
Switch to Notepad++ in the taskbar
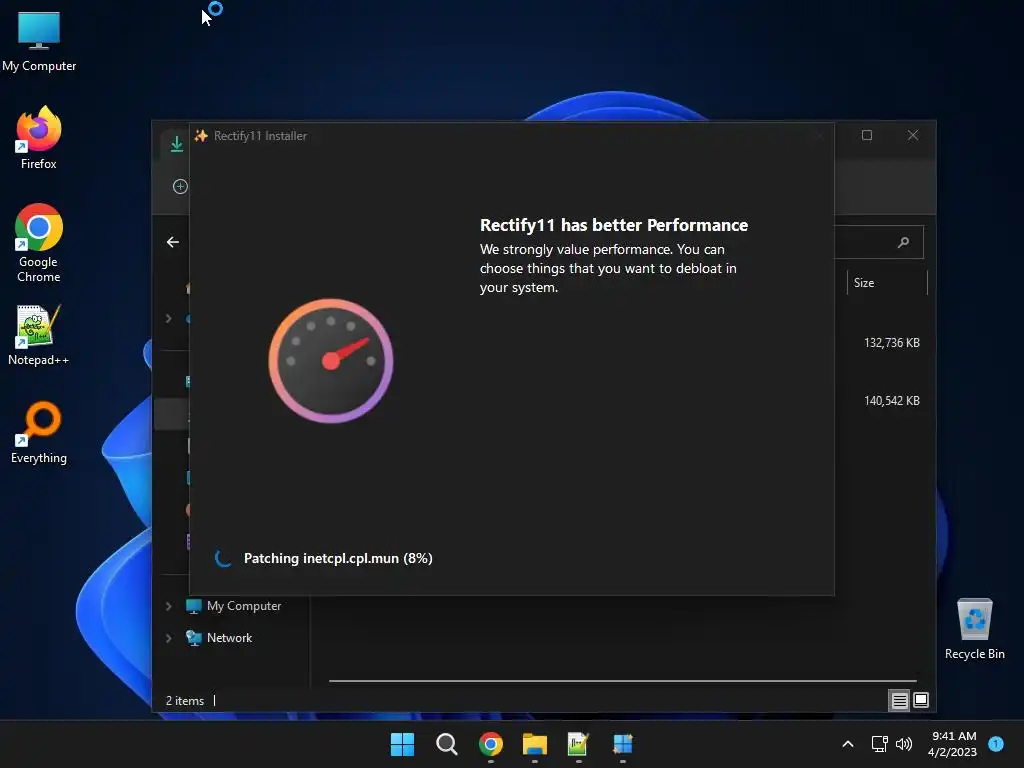pyautogui.click(x=578, y=744)
